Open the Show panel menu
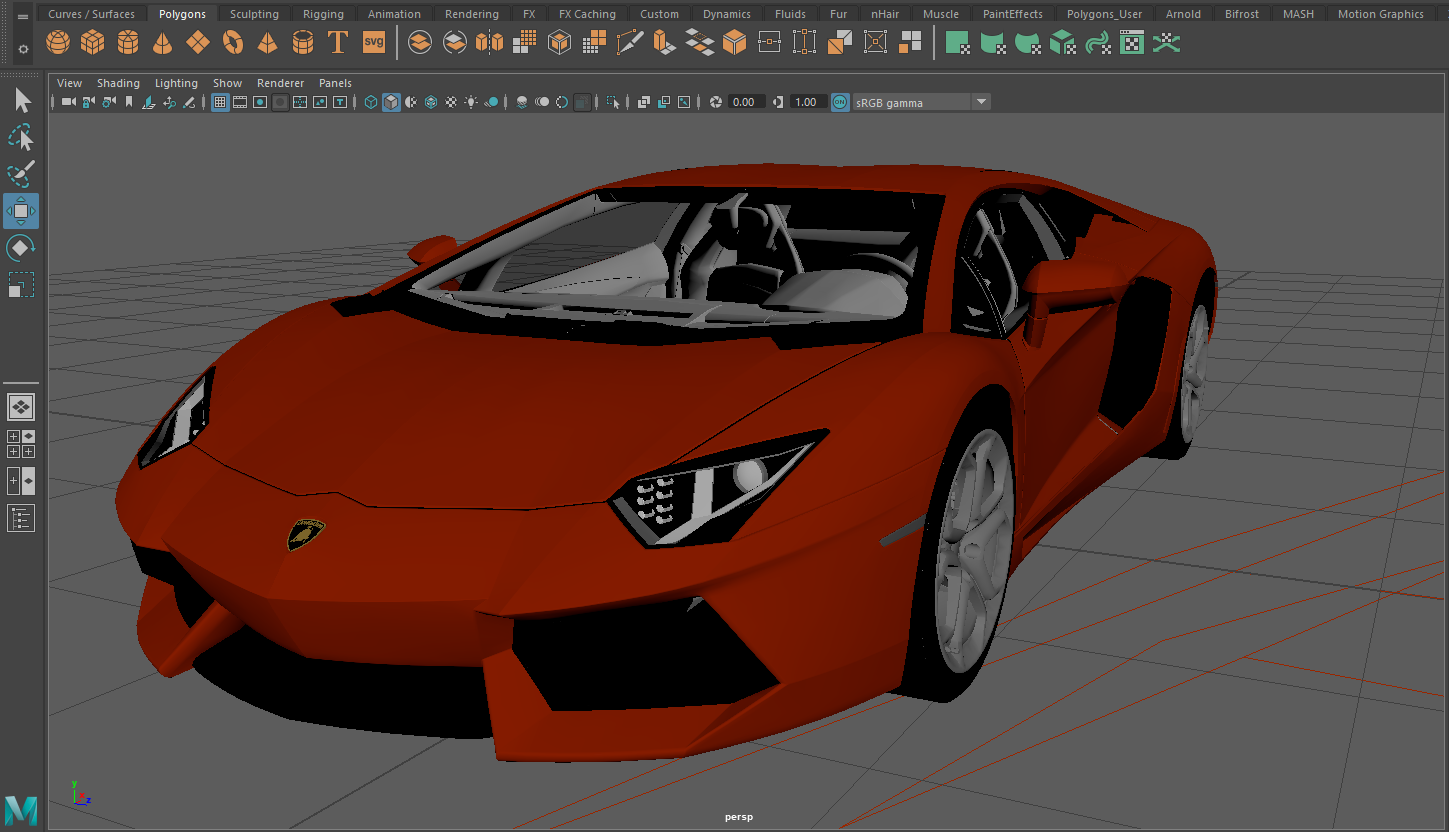The height and width of the screenshot is (832, 1449). 227,83
